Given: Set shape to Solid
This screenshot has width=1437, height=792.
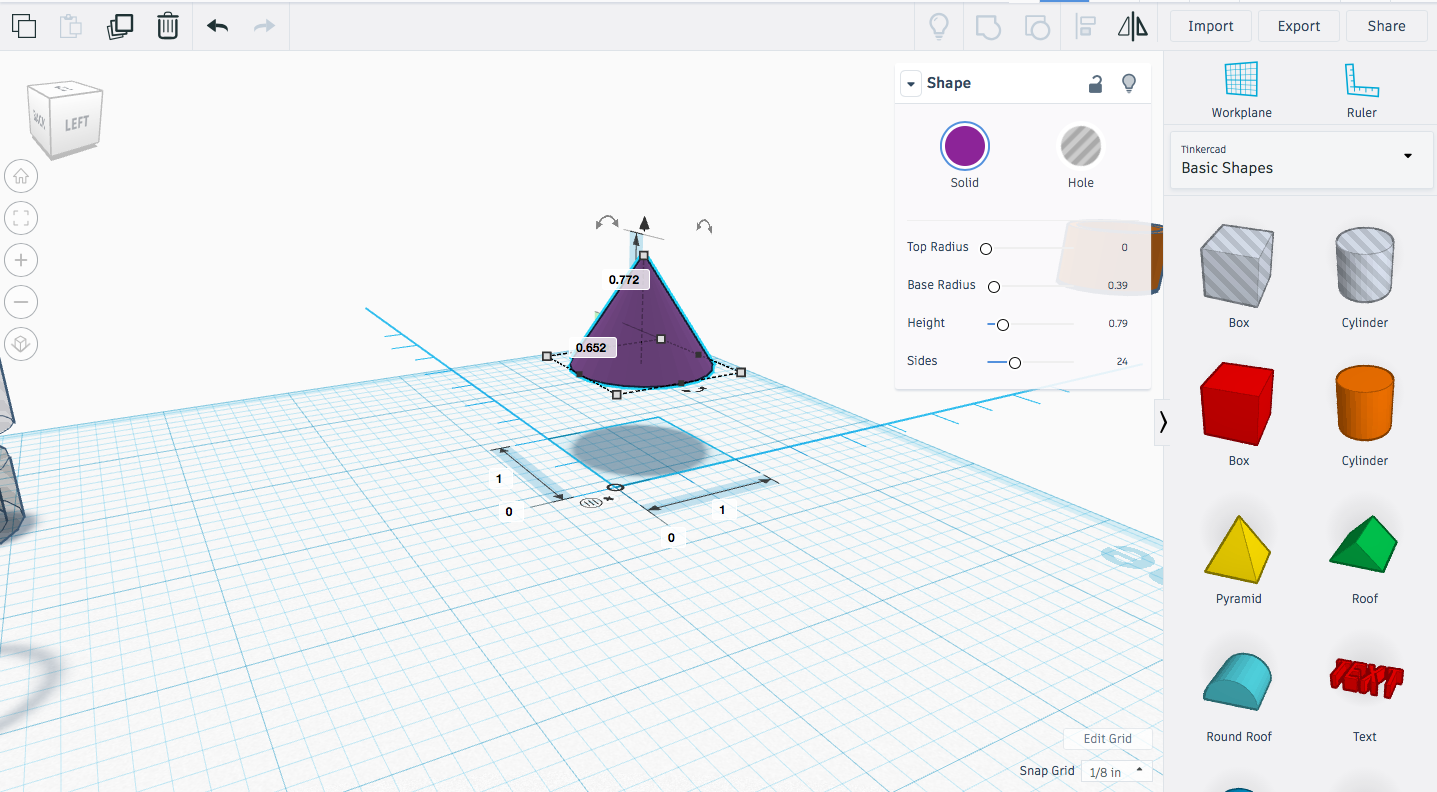Looking at the screenshot, I should tap(965, 156).
